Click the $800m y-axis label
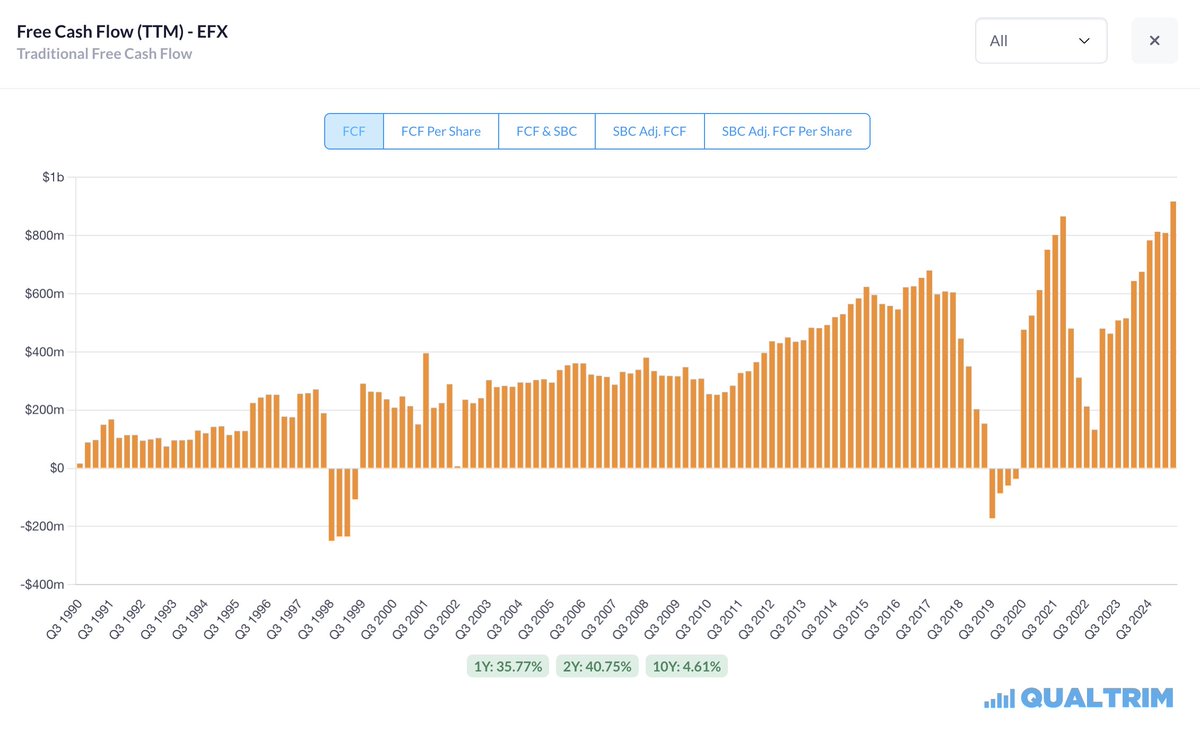Image resolution: width=1200 pixels, height=733 pixels. [46, 236]
